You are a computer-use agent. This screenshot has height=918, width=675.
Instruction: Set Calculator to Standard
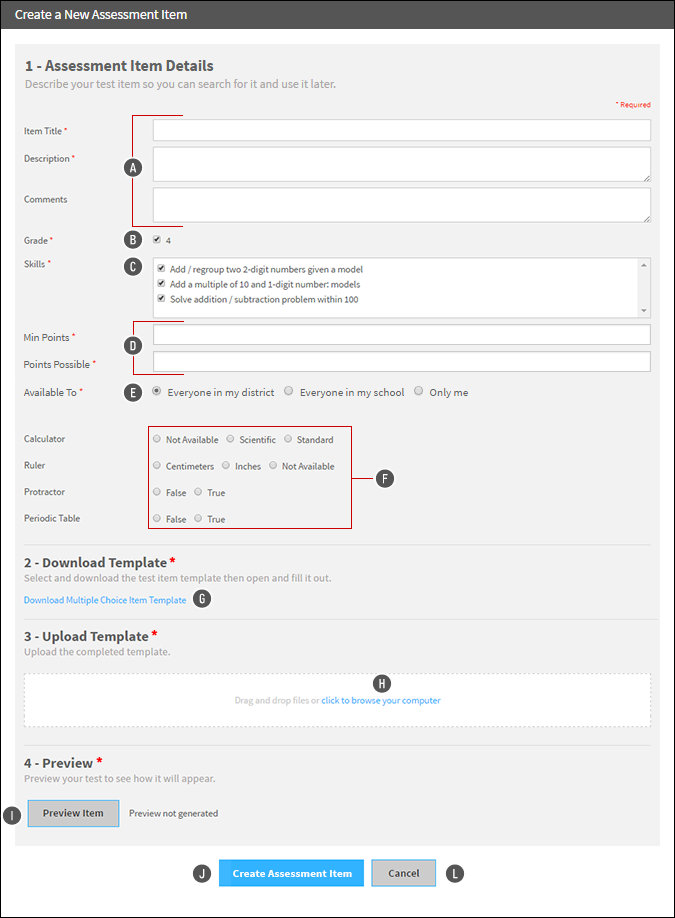[x=288, y=439]
